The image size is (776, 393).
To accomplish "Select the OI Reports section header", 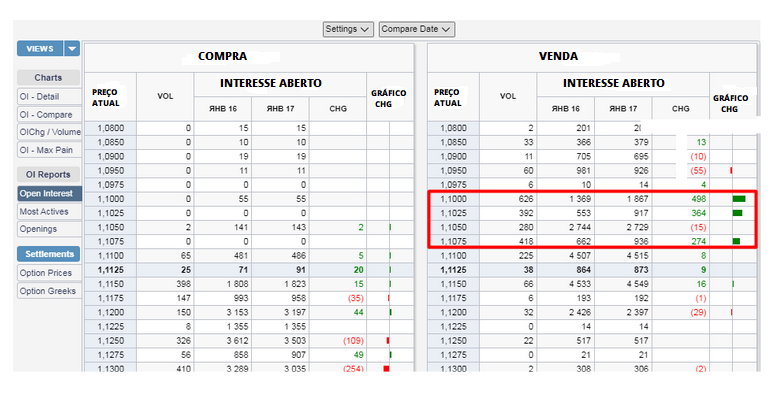I will (x=48, y=174).
